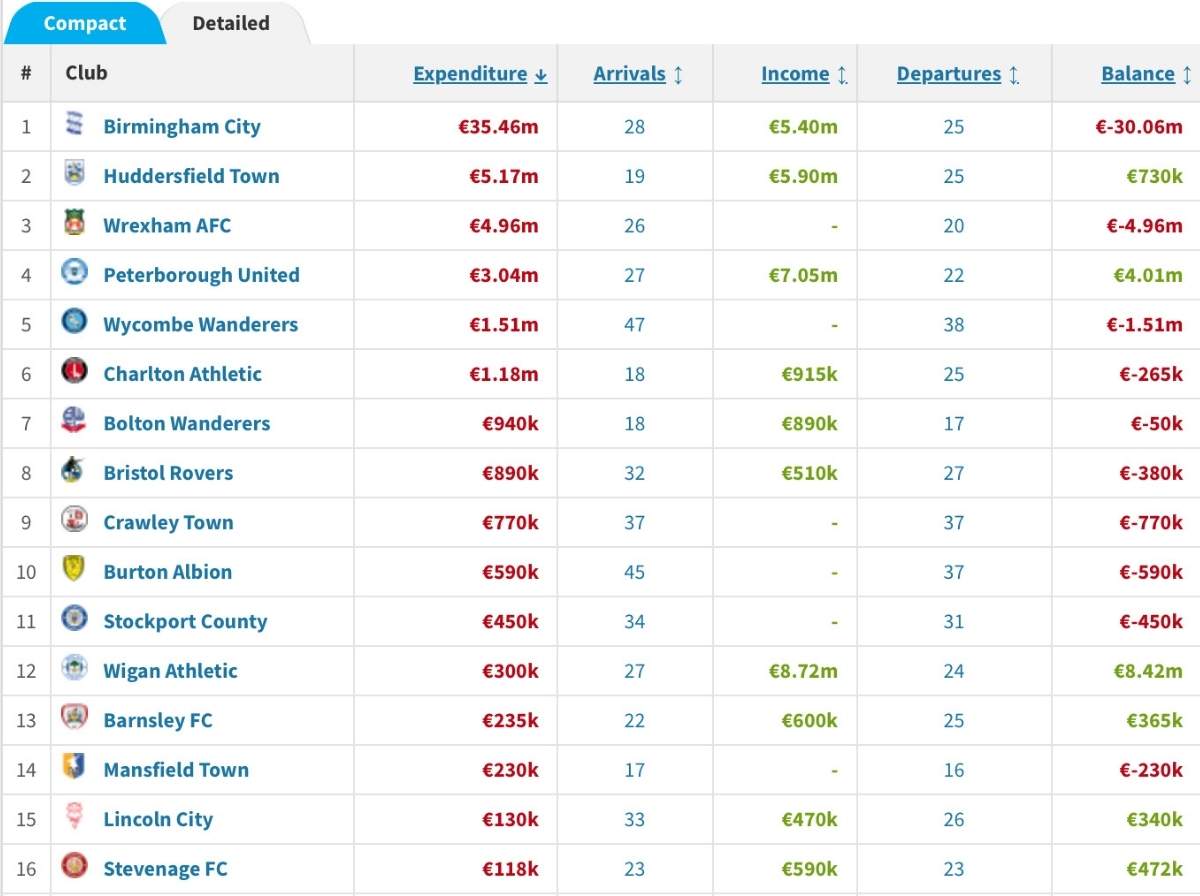Open the Bolton Wanderers club page
The height and width of the screenshot is (896, 1200).
(x=187, y=424)
